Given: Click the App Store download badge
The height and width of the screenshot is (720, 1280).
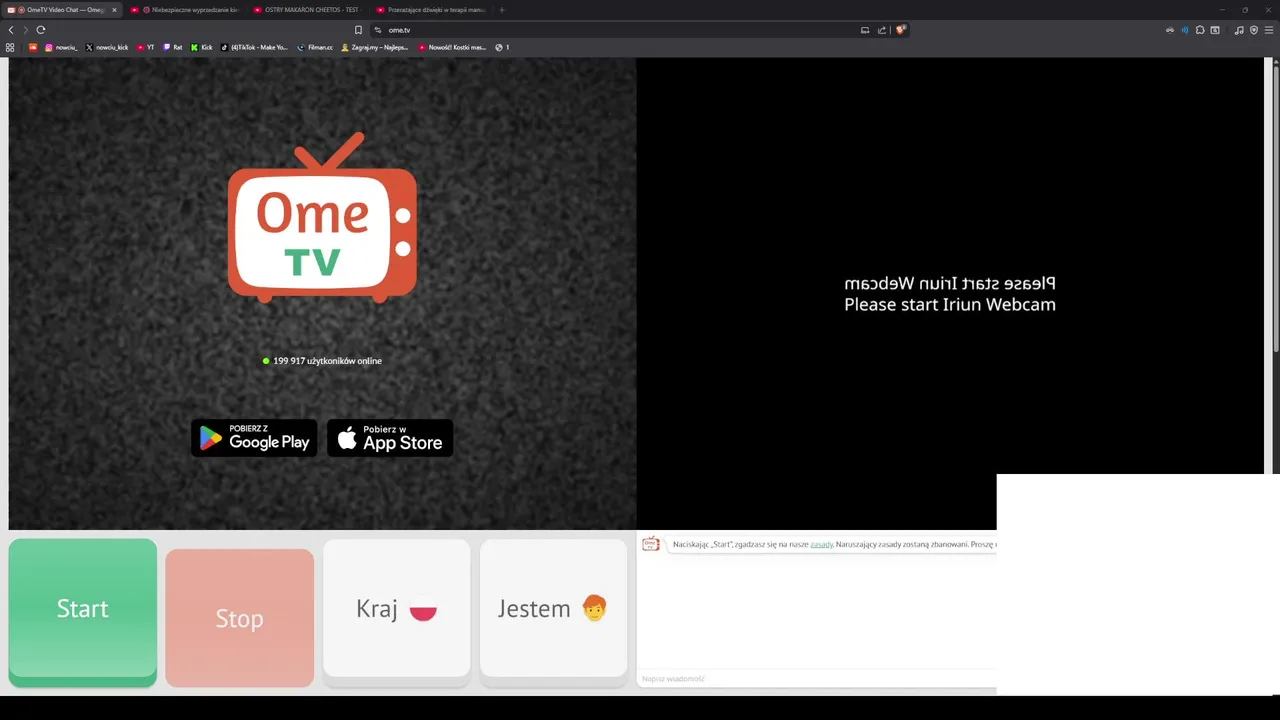Looking at the screenshot, I should pyautogui.click(x=390, y=438).
